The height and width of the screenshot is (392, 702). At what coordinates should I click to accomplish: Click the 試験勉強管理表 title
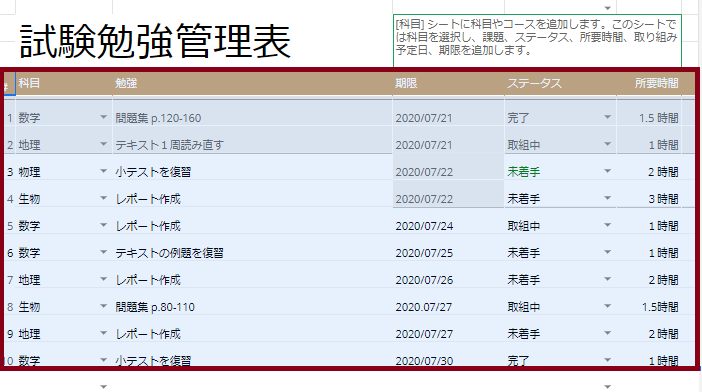[155, 41]
